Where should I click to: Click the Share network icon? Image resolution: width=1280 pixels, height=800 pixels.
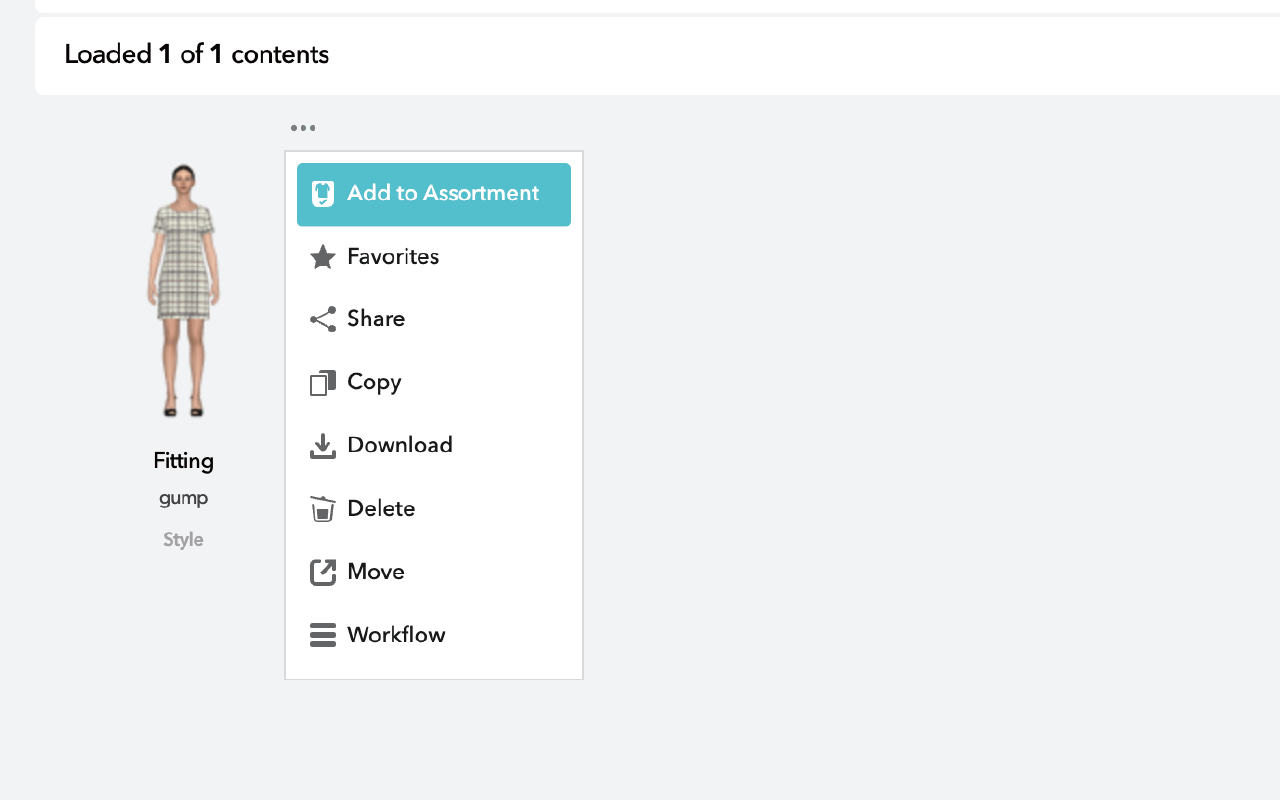pyautogui.click(x=323, y=319)
